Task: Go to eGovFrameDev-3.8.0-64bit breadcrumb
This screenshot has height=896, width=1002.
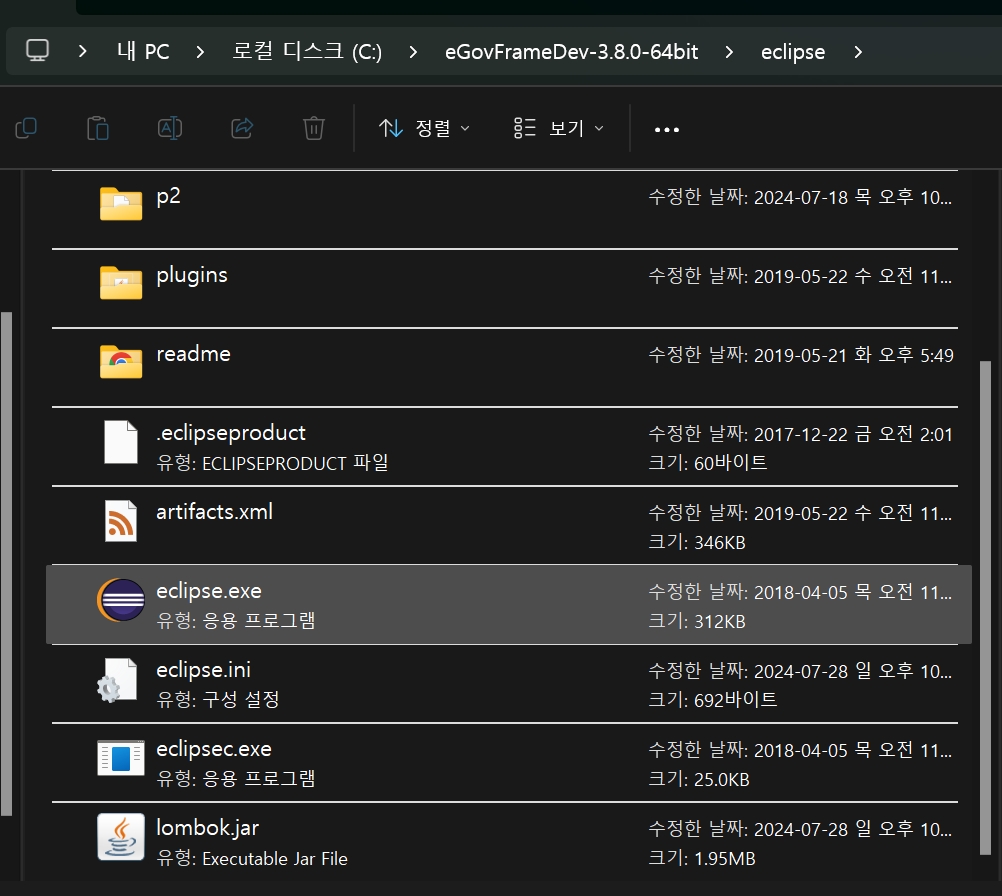Action: 571,51
